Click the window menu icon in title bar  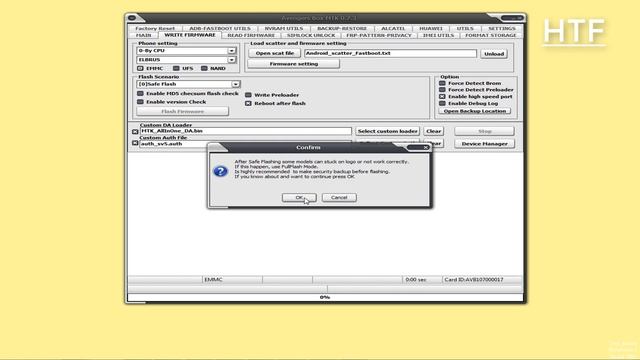pyautogui.click(x=132, y=18)
